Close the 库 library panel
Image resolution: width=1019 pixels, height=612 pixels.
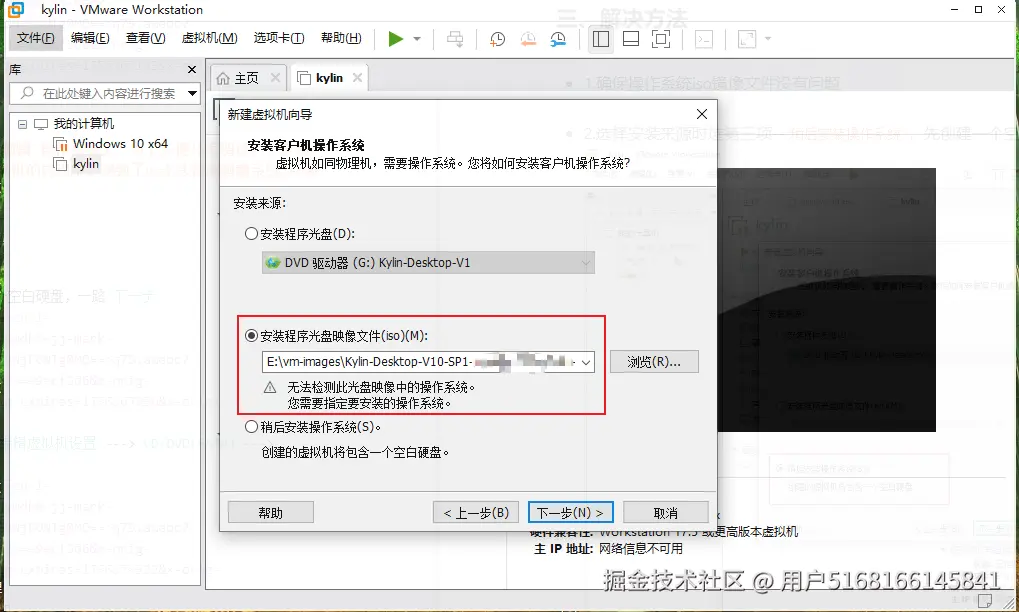pyautogui.click(x=192, y=70)
